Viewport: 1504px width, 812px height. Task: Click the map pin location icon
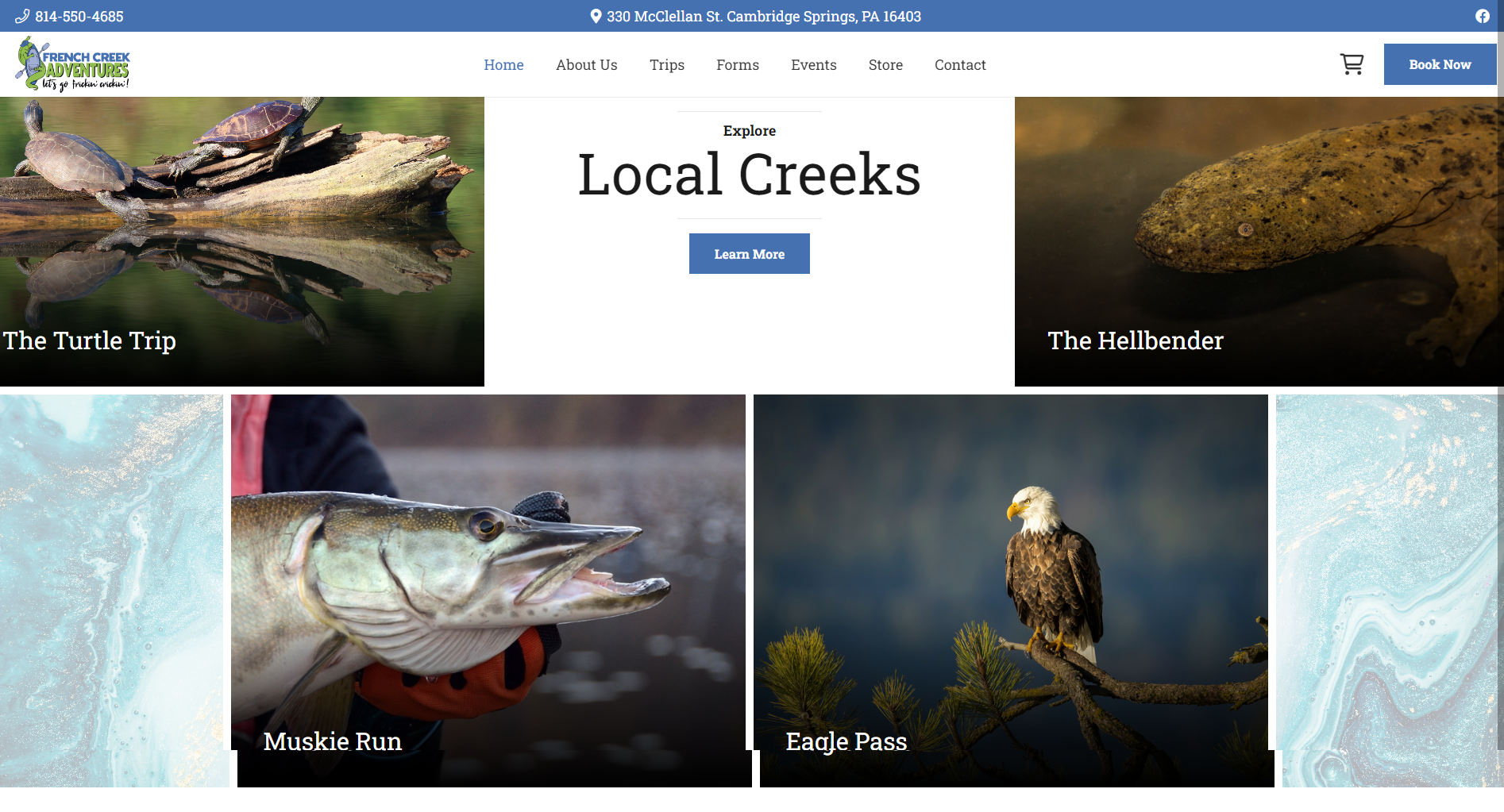(596, 16)
